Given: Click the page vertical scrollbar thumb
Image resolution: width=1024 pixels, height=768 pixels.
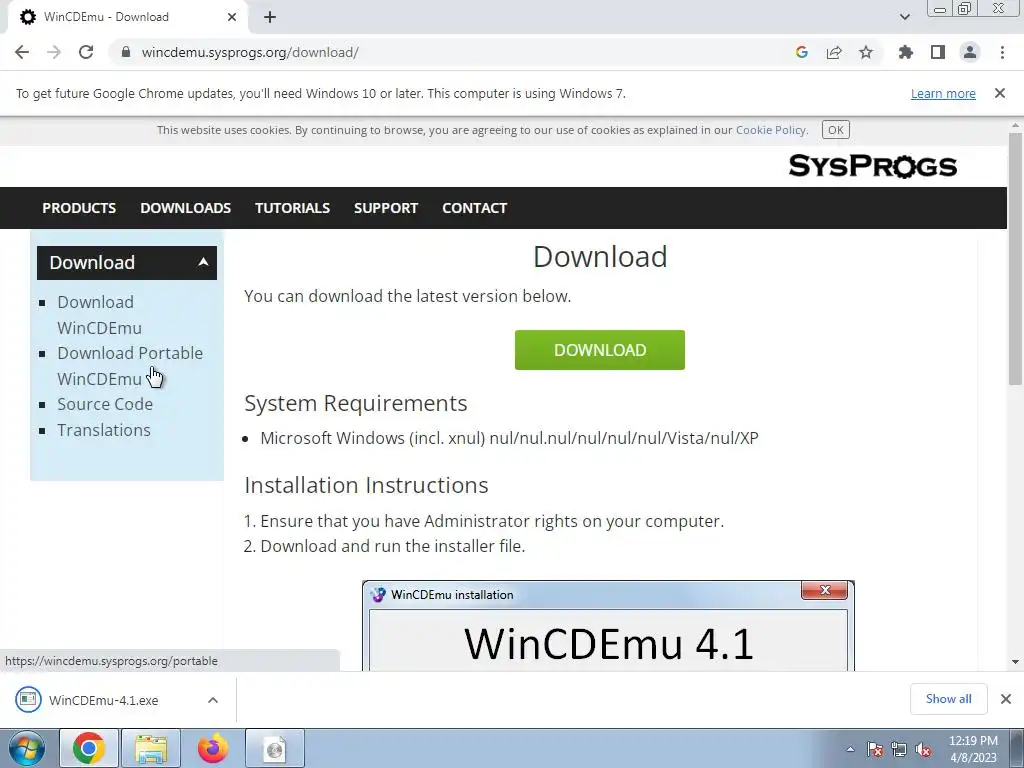Looking at the screenshot, I should click(1016, 258).
